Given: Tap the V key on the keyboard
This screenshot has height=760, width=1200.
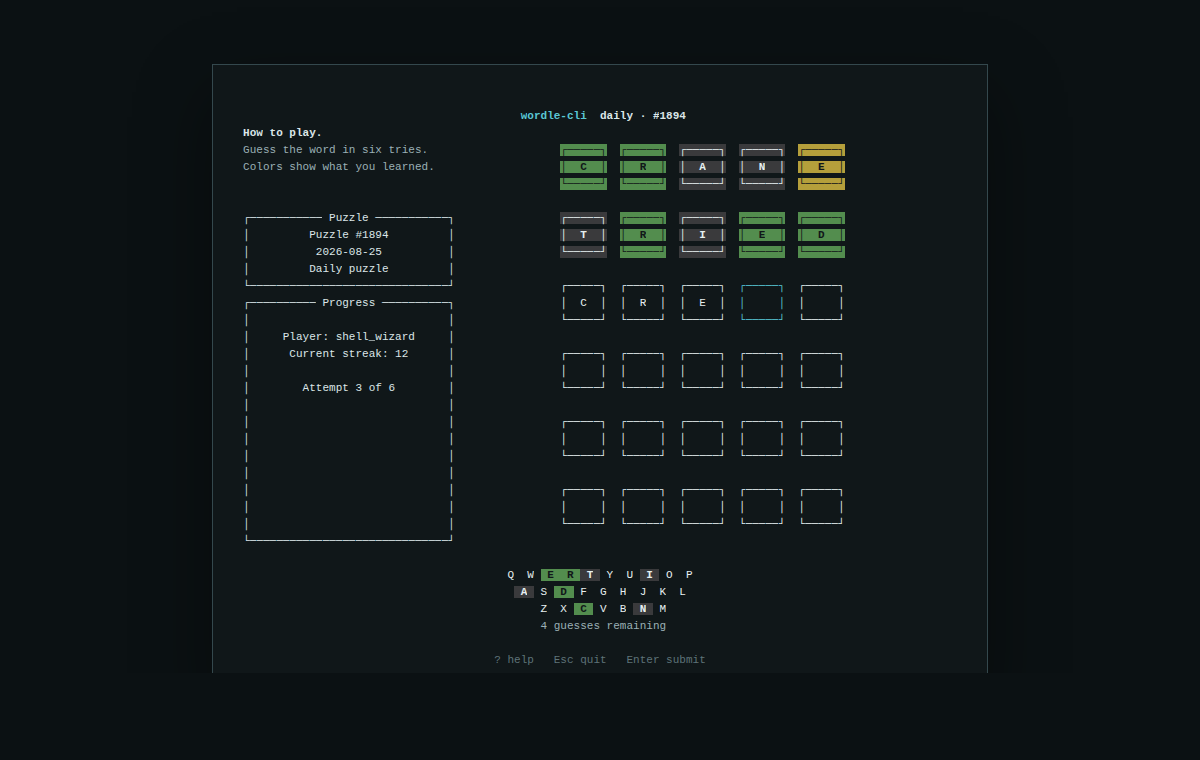Looking at the screenshot, I should (603, 609).
